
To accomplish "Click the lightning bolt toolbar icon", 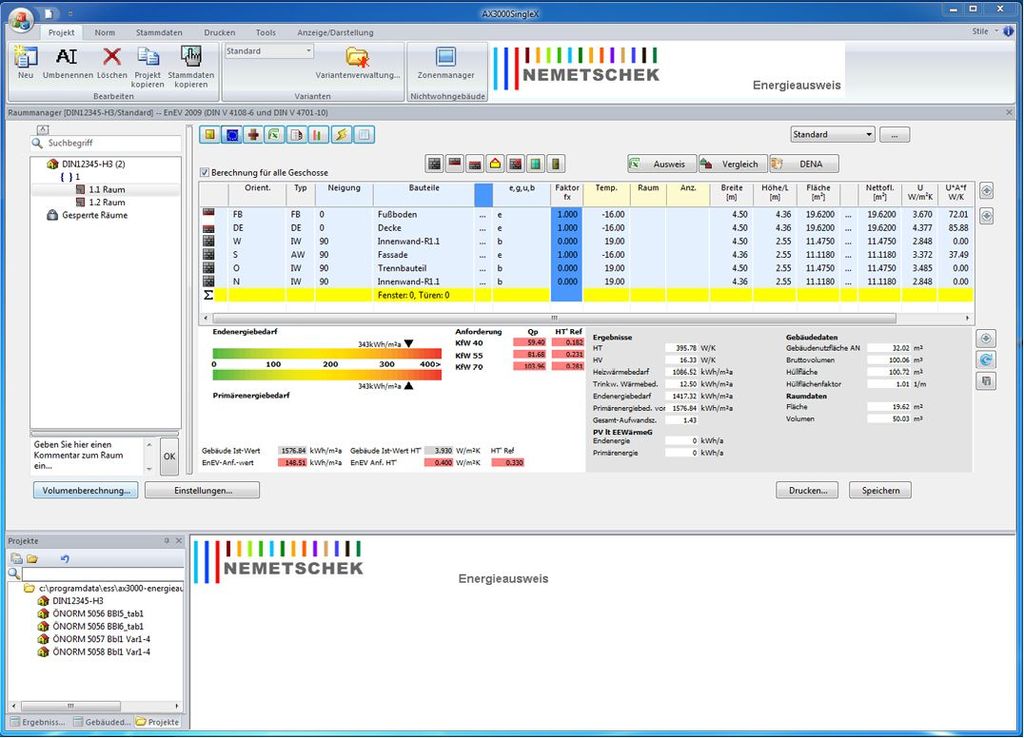I will click(x=341, y=135).
